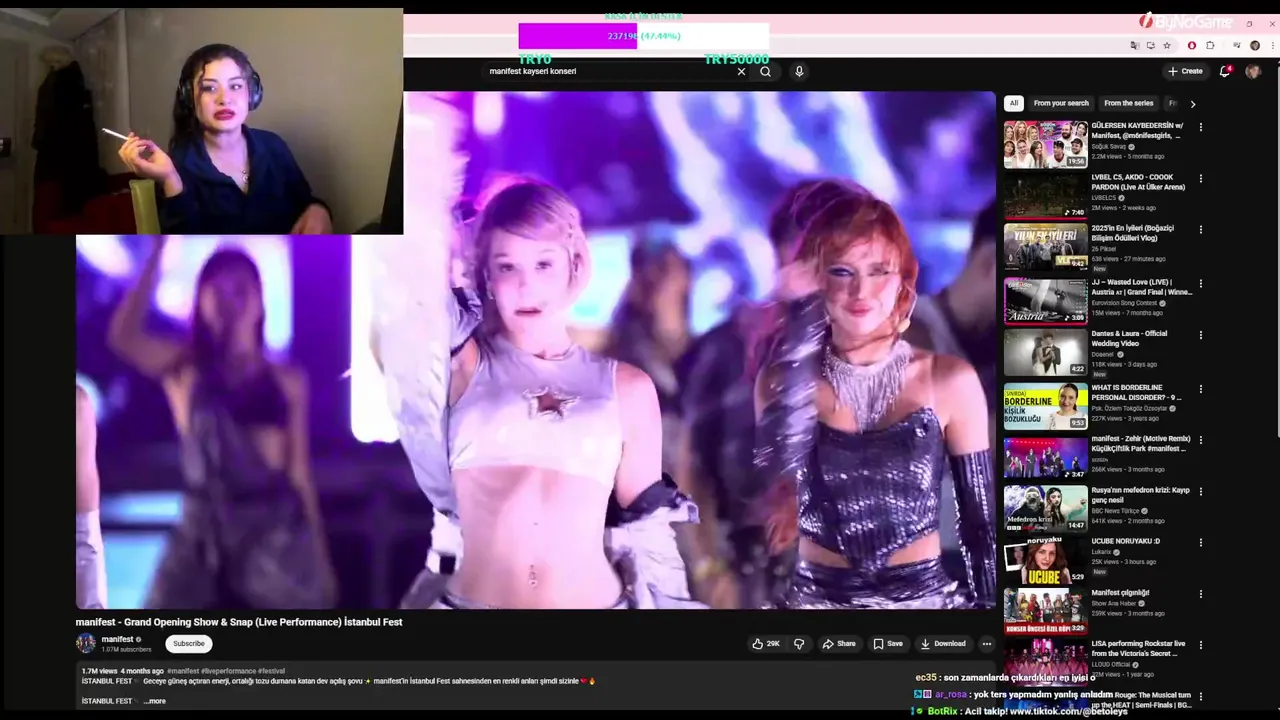Subscribe to the manifest channel
1280x720 pixels.
click(x=188, y=644)
